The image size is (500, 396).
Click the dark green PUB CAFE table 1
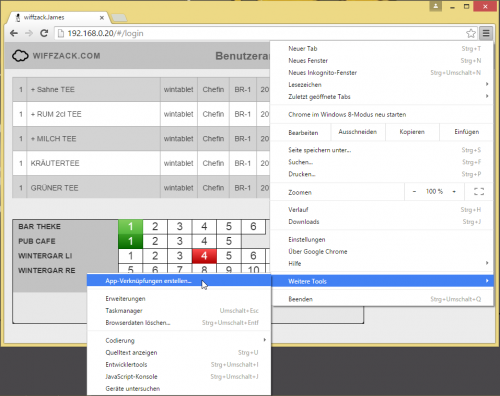131,241
